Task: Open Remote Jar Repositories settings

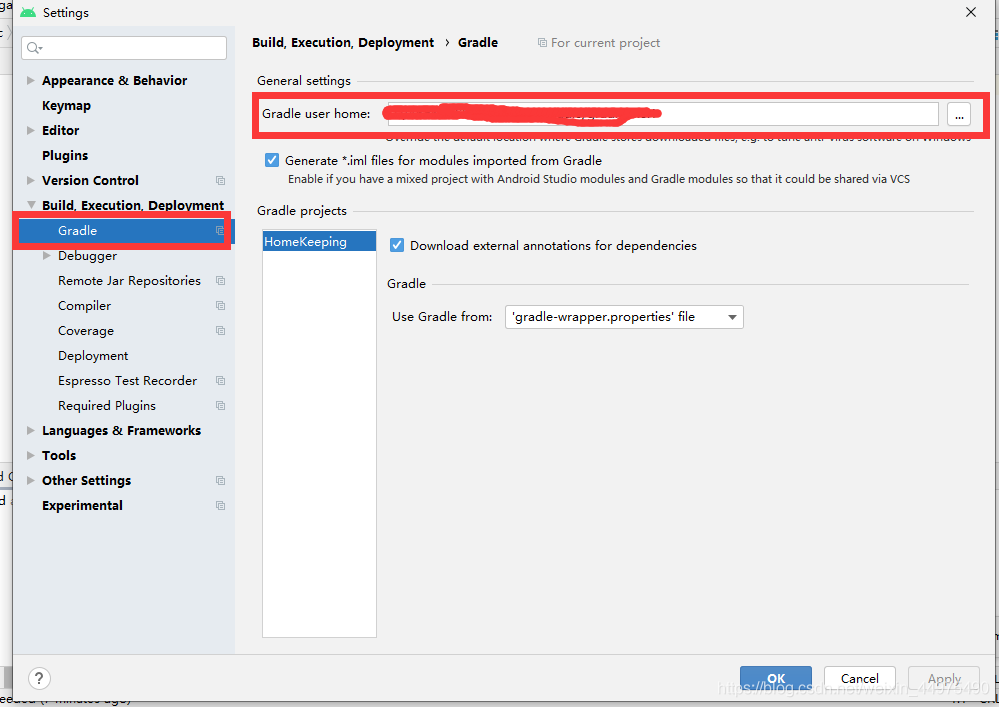Action: [129, 281]
